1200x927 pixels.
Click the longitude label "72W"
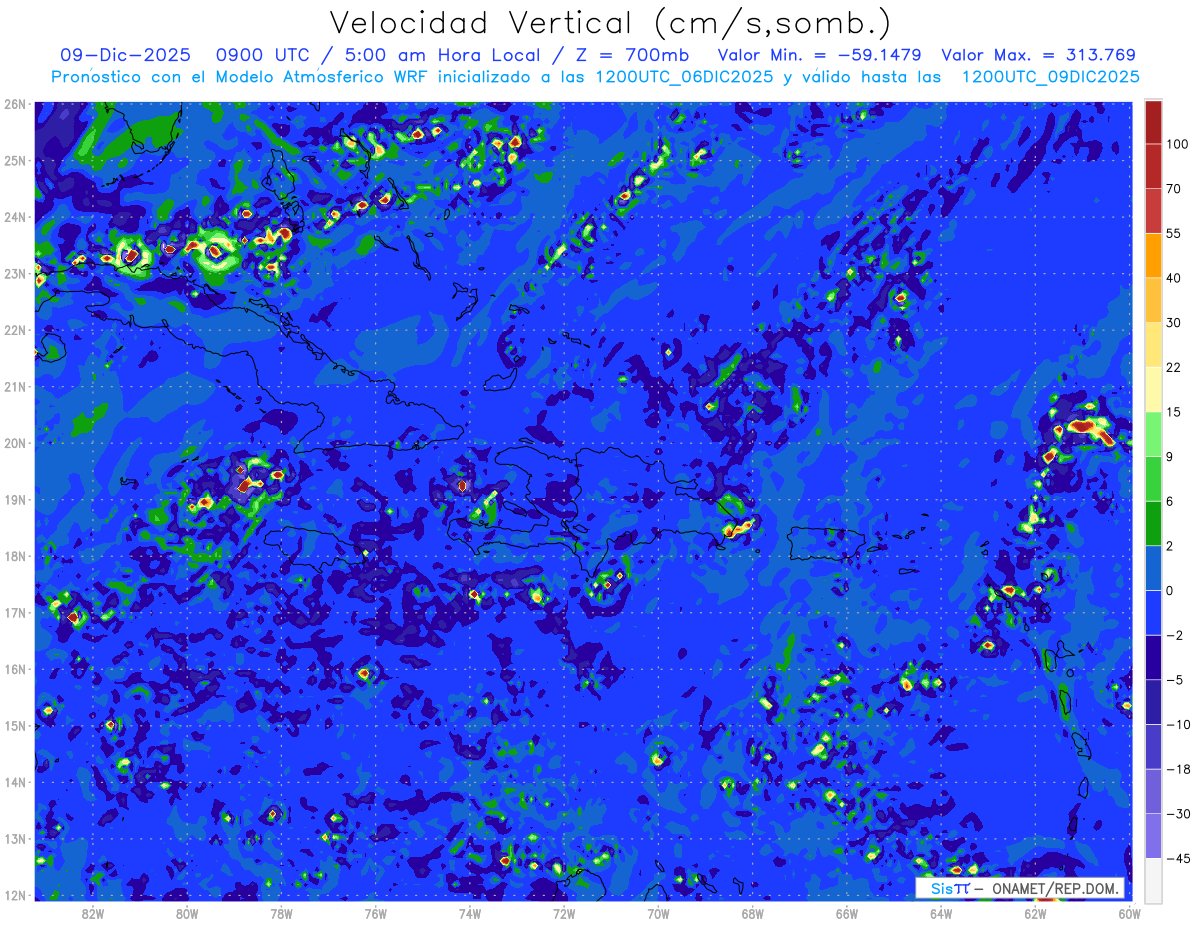pyautogui.click(x=564, y=913)
